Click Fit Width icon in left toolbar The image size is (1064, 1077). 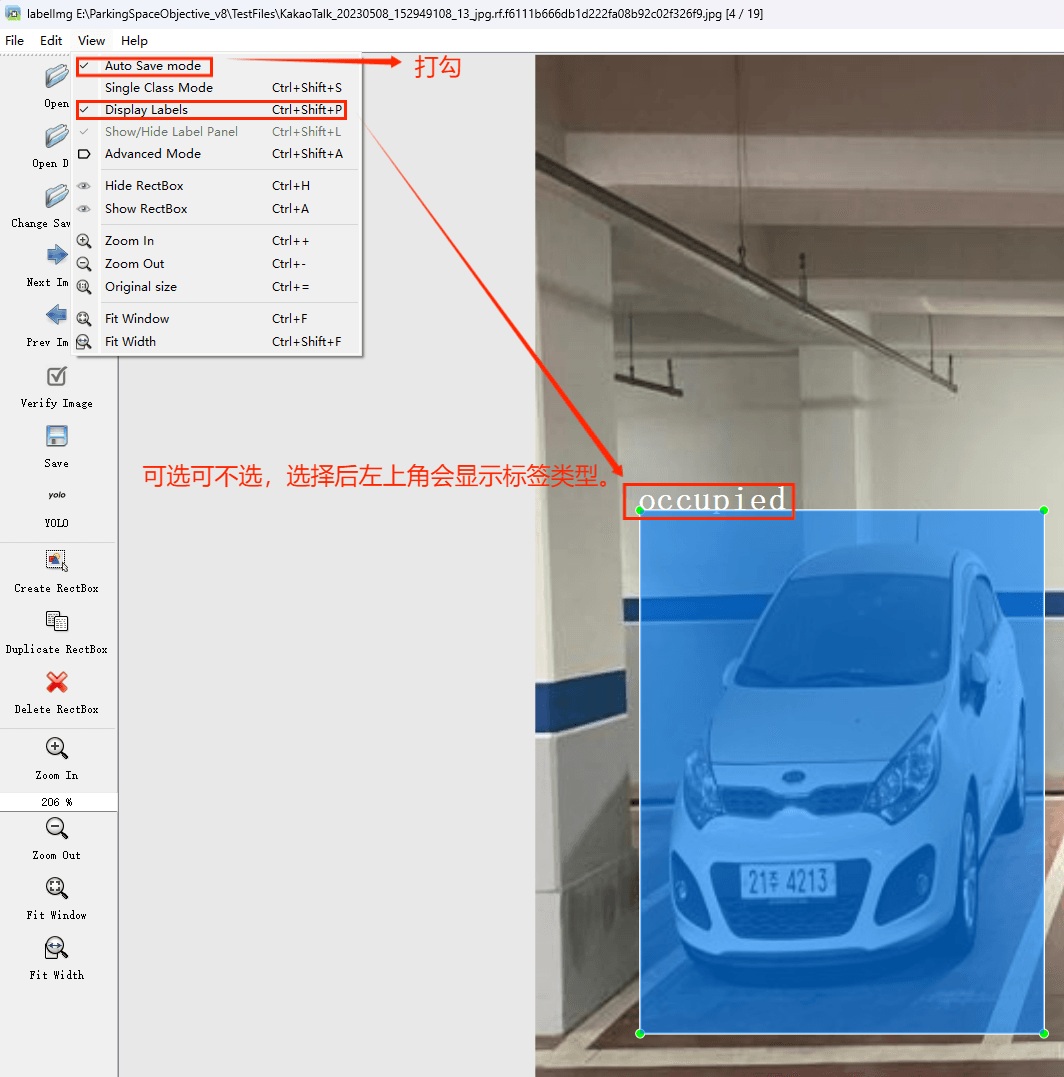[x=57, y=948]
